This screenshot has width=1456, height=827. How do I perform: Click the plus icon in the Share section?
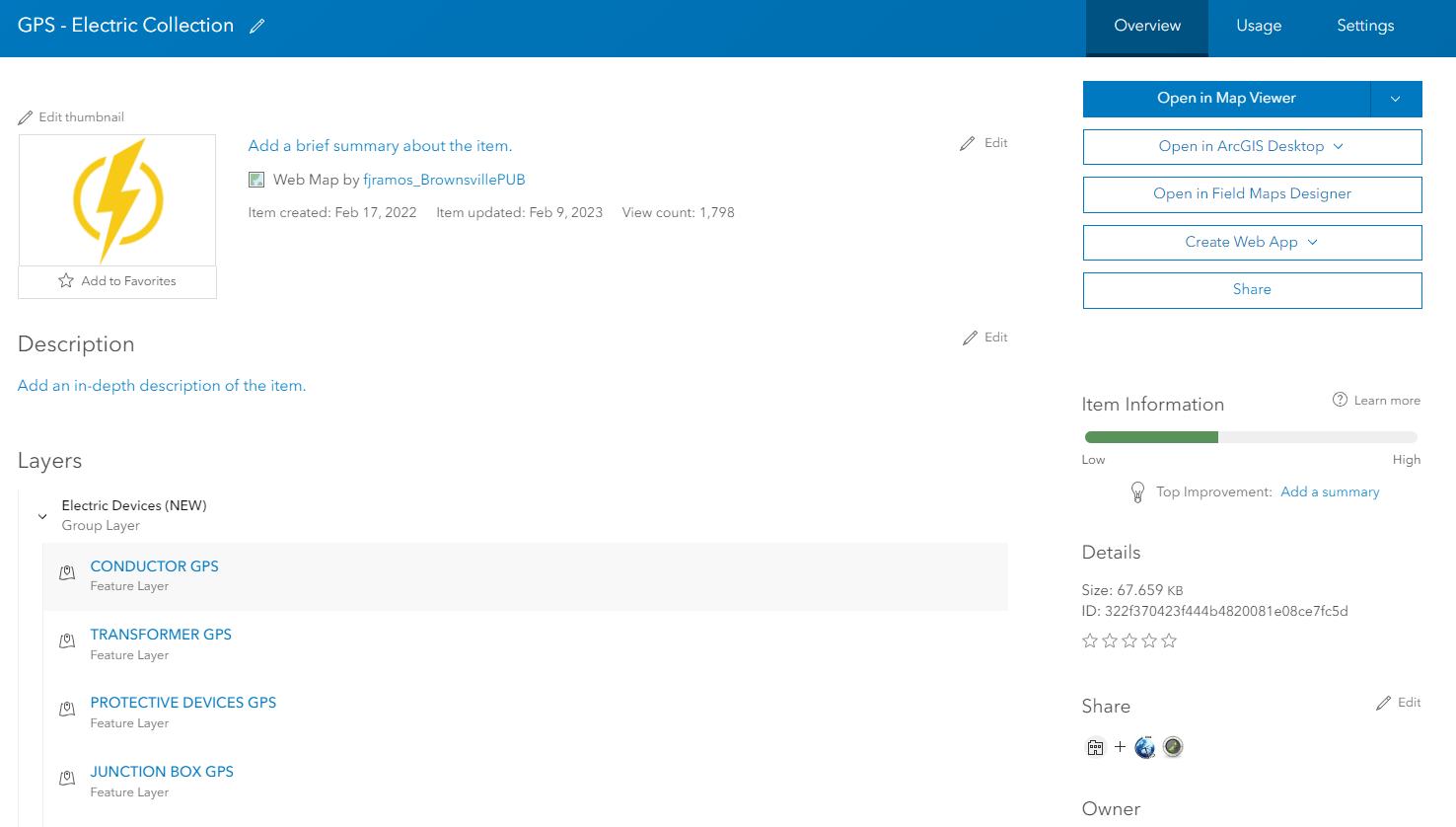[1120, 747]
